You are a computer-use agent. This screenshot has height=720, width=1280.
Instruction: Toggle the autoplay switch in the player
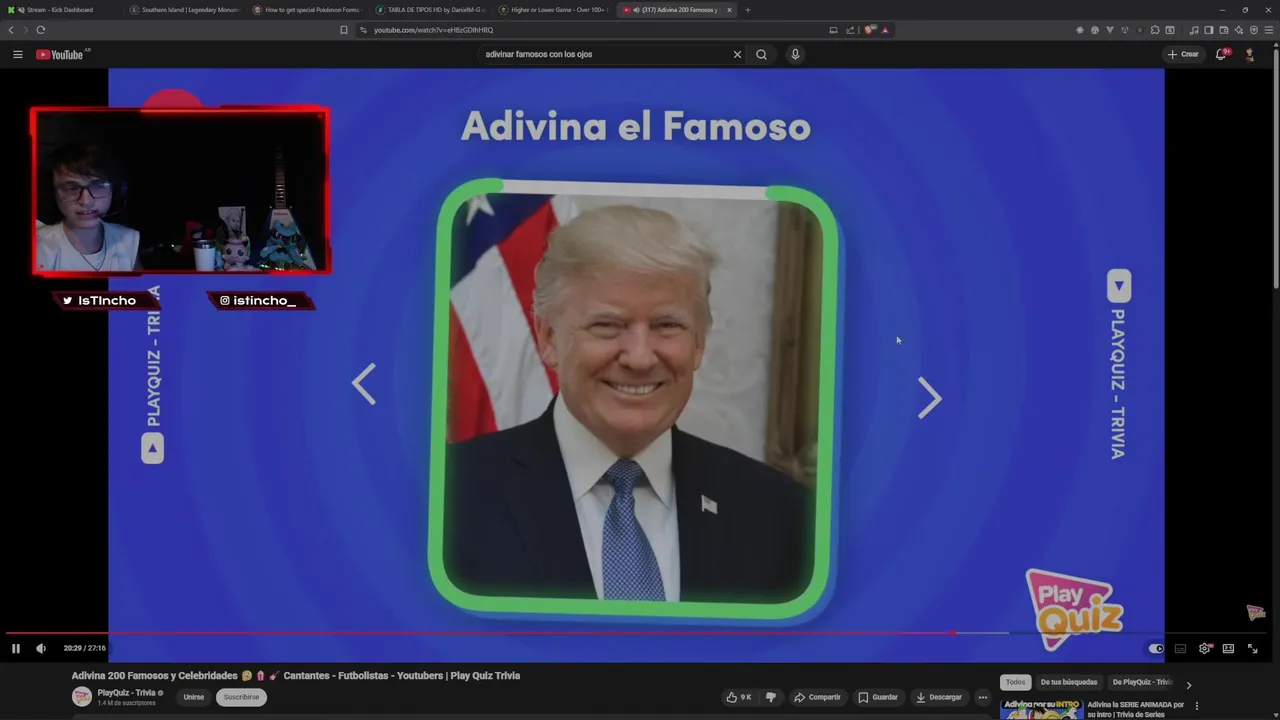(x=1155, y=648)
